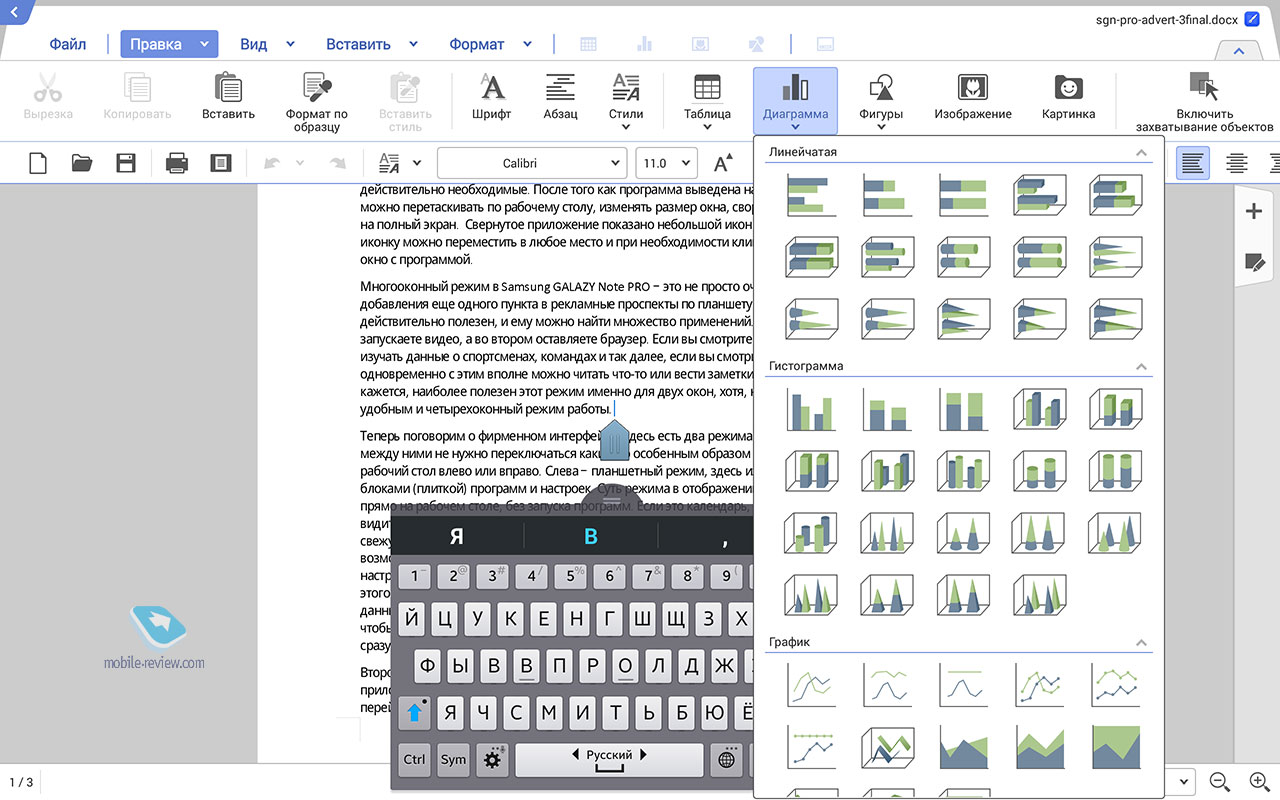1280x800 pixels.
Task: Tap the Й key on keyboard
Action: pyautogui.click(x=412, y=619)
